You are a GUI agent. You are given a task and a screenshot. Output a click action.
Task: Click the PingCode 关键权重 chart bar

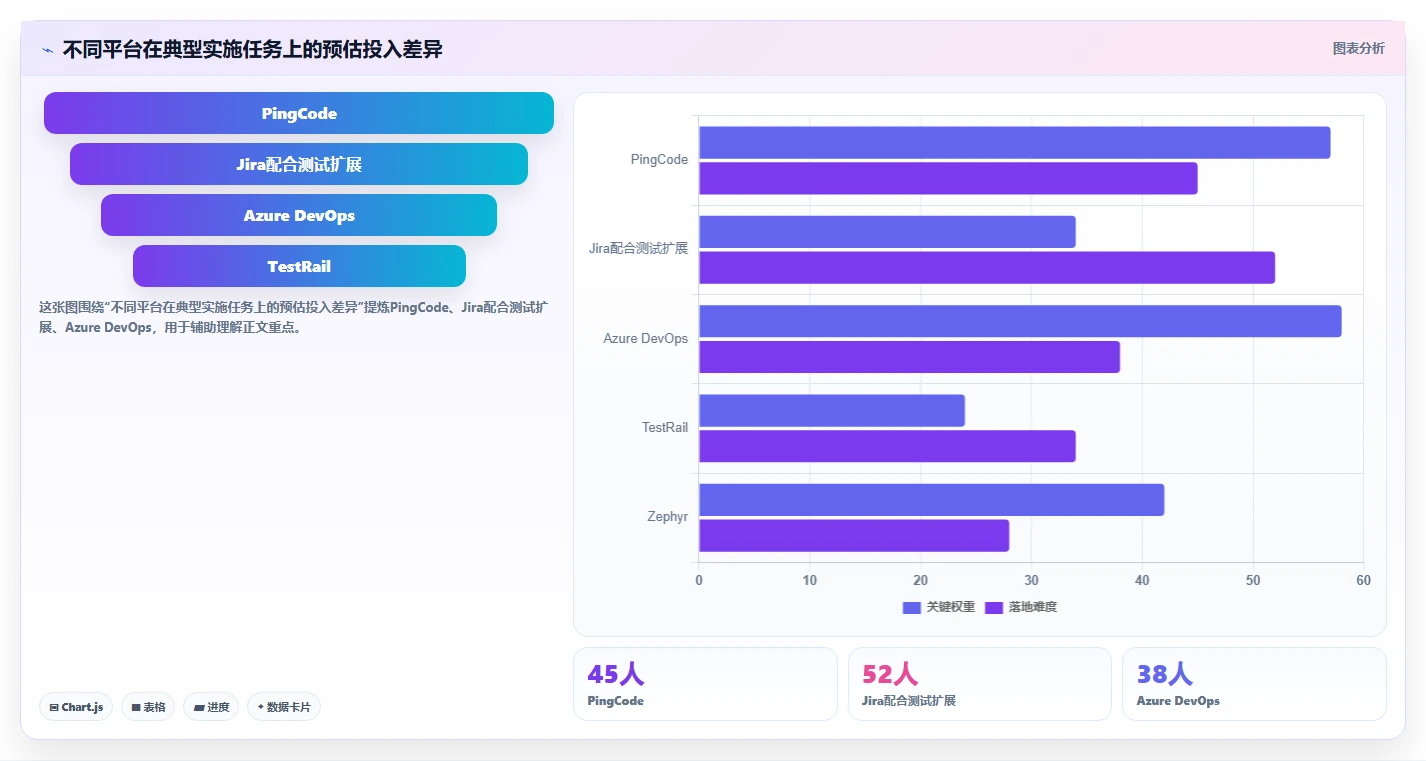click(1014, 142)
